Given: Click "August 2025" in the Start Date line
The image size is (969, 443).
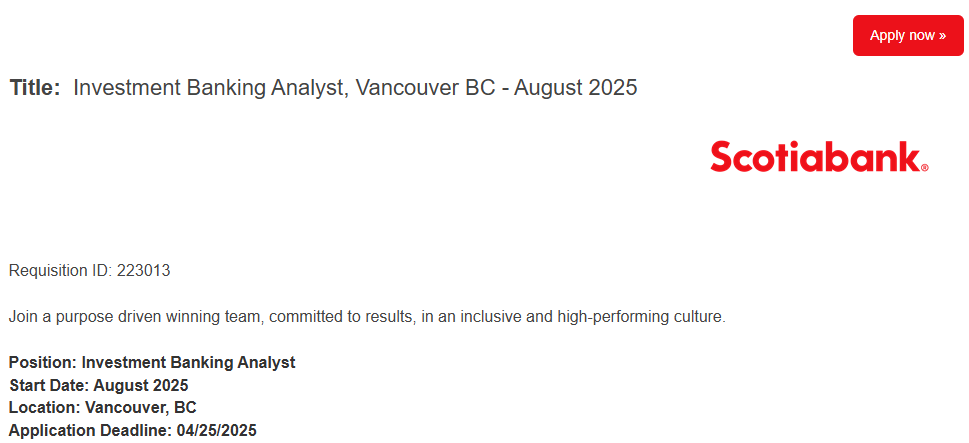Looking at the screenshot, I should [141, 386].
